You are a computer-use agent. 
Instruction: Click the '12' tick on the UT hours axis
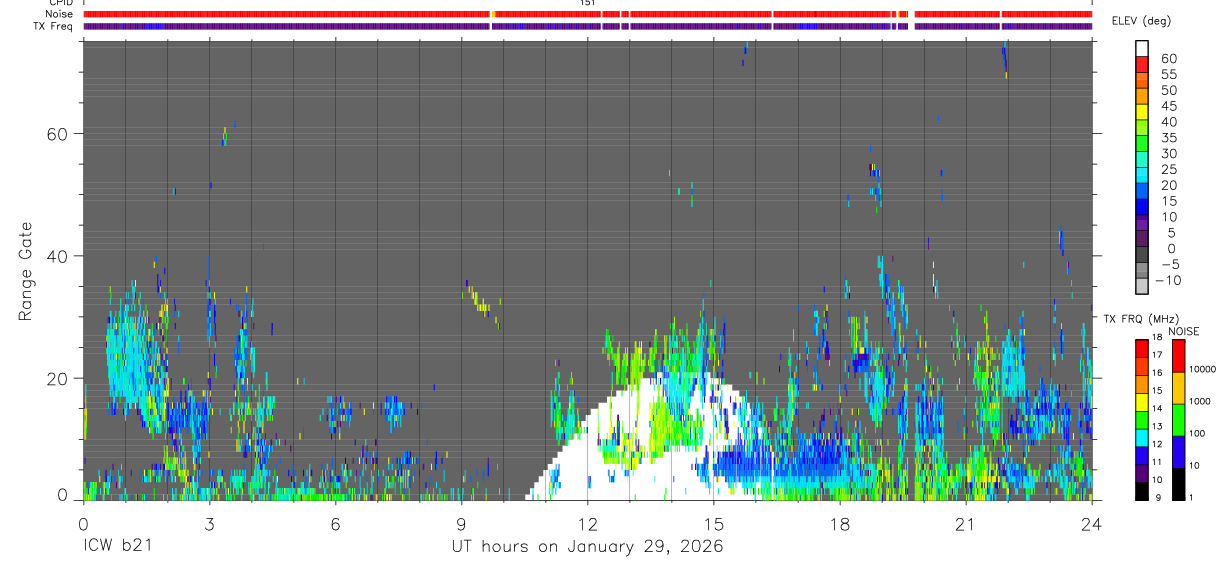pyautogui.click(x=587, y=523)
